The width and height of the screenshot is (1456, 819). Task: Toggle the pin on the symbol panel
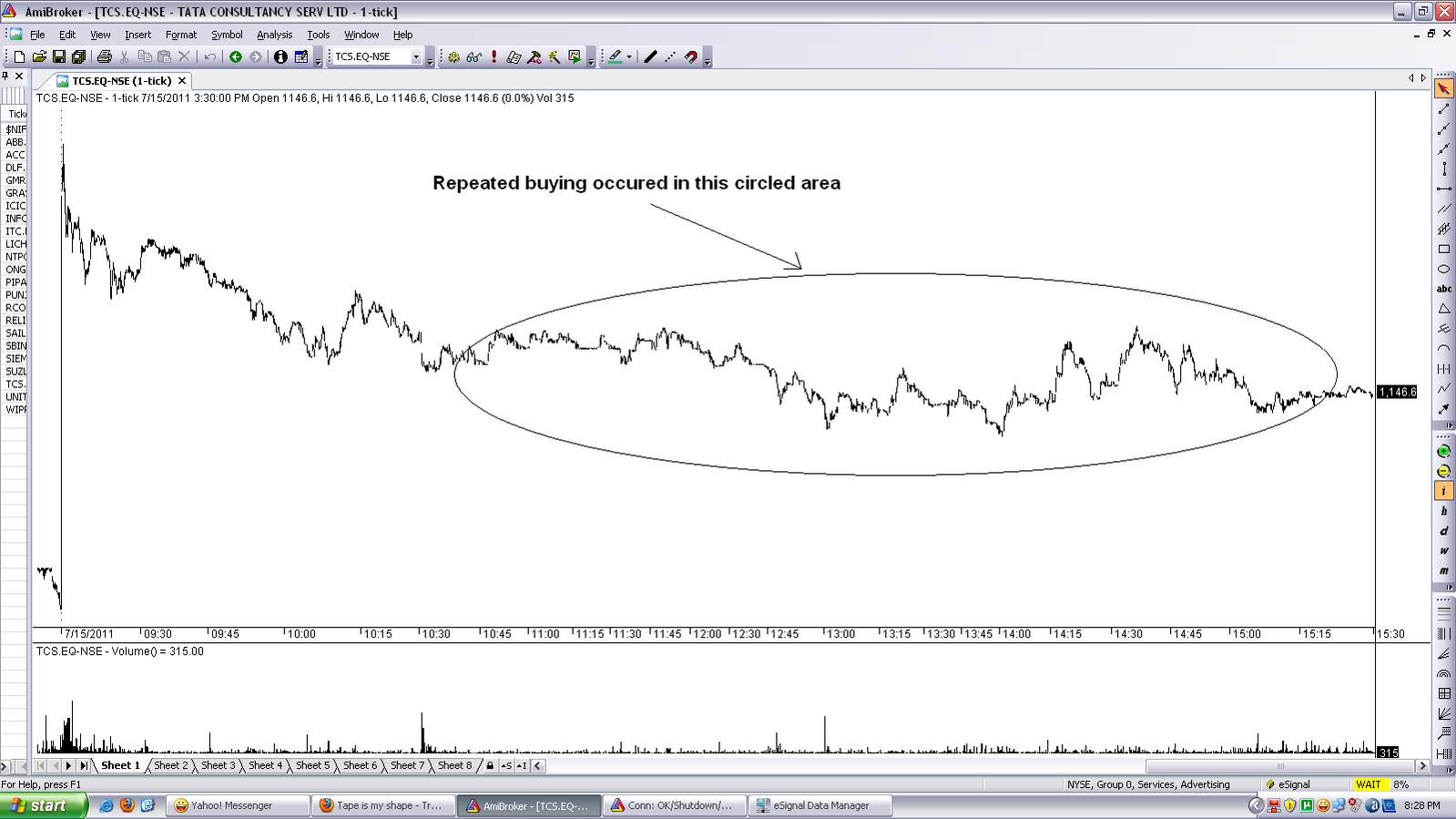coord(5,77)
